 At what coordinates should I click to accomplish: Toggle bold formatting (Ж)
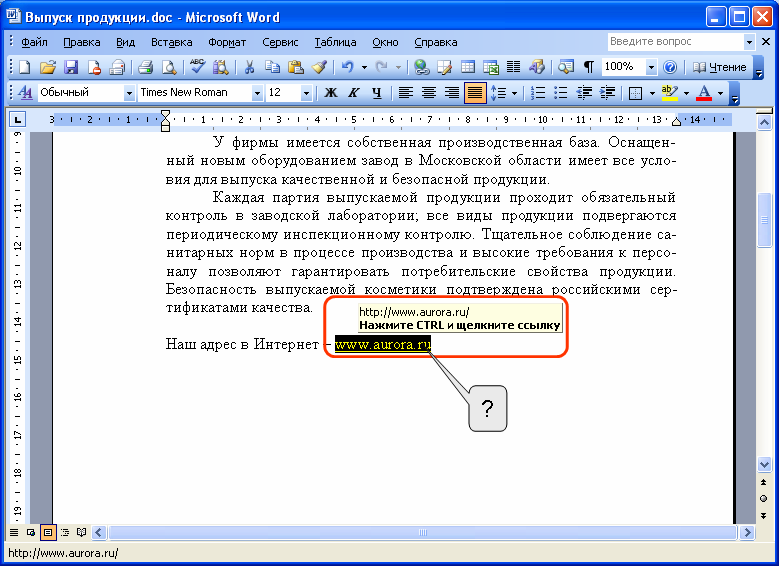329,93
